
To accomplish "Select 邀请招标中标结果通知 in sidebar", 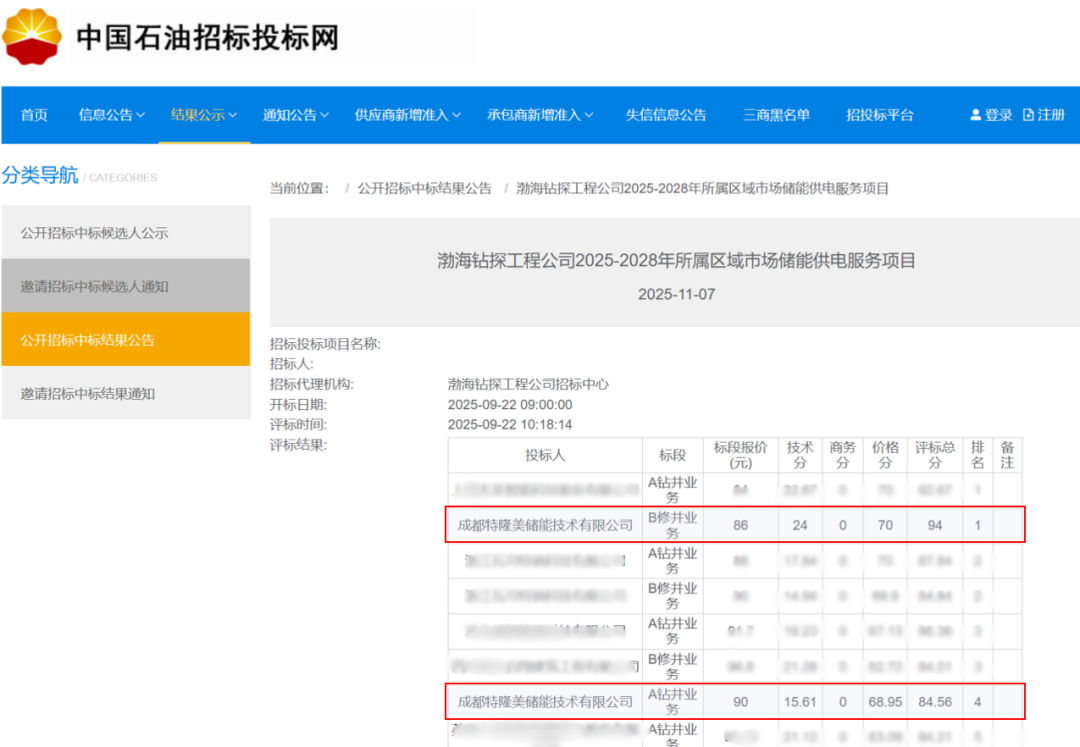I will 88,394.
